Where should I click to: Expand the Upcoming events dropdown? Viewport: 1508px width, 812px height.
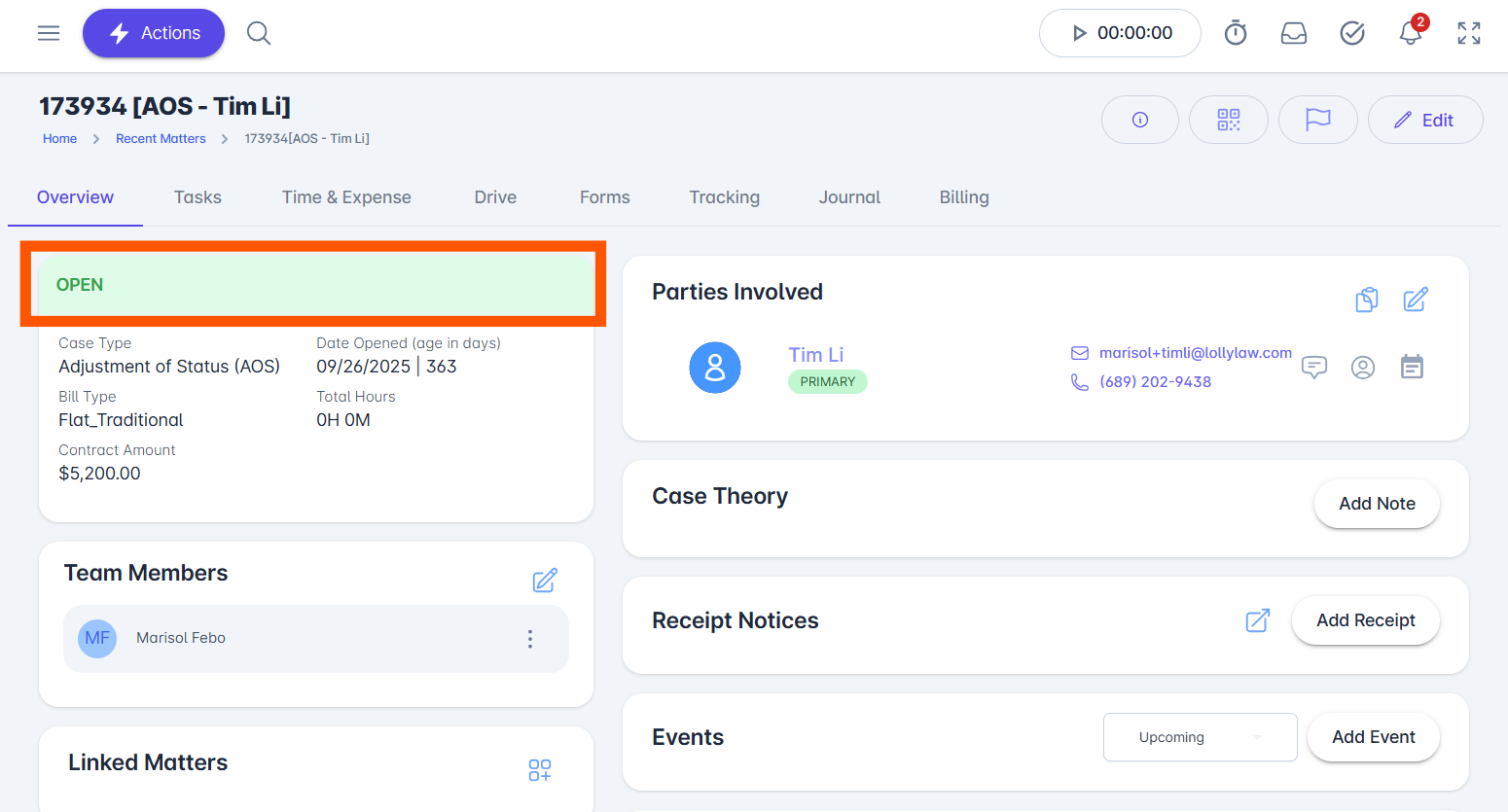(1201, 737)
